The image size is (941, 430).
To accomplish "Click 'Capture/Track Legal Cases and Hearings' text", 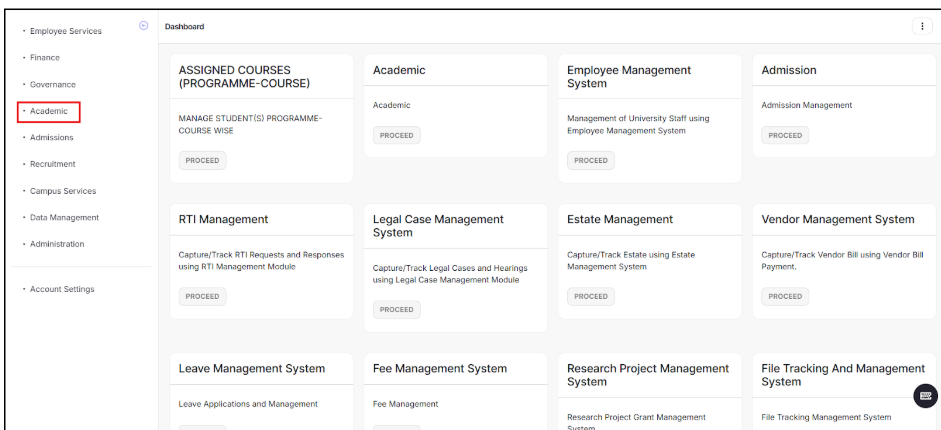I will 450,273.
